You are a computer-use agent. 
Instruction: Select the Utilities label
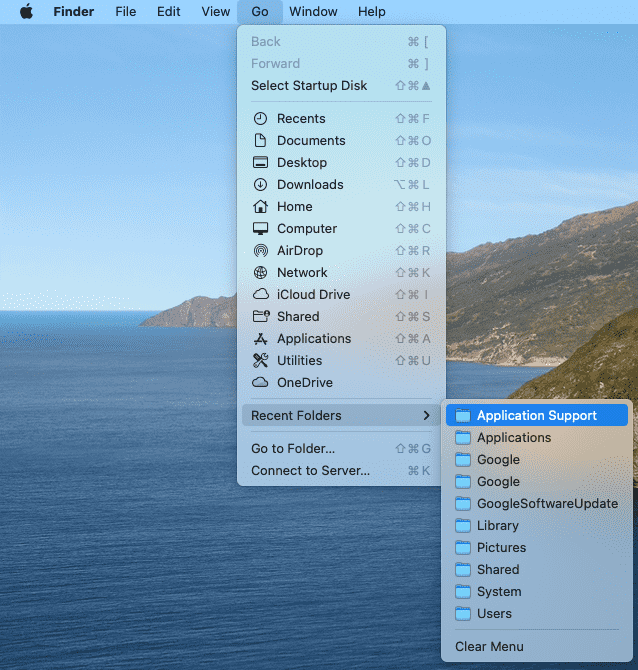[300, 360]
